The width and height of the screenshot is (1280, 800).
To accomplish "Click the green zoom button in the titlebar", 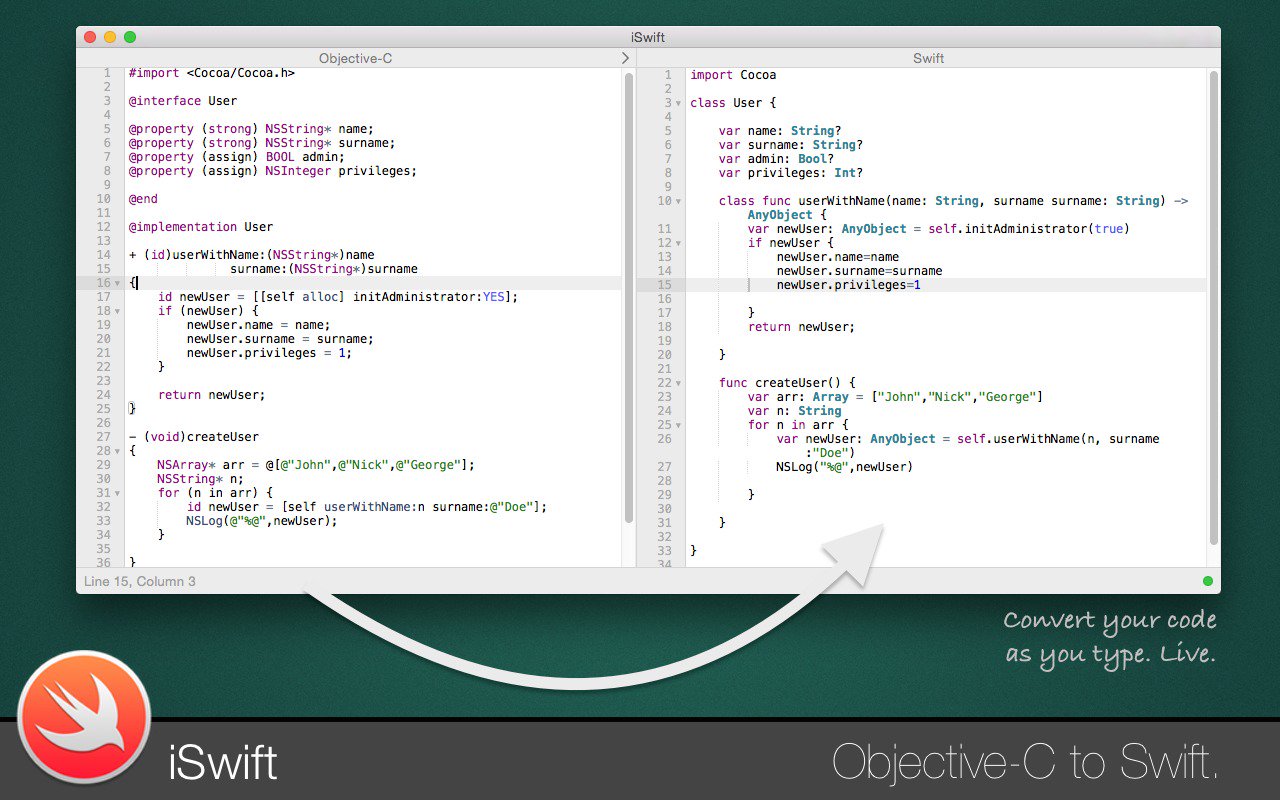I will [129, 36].
